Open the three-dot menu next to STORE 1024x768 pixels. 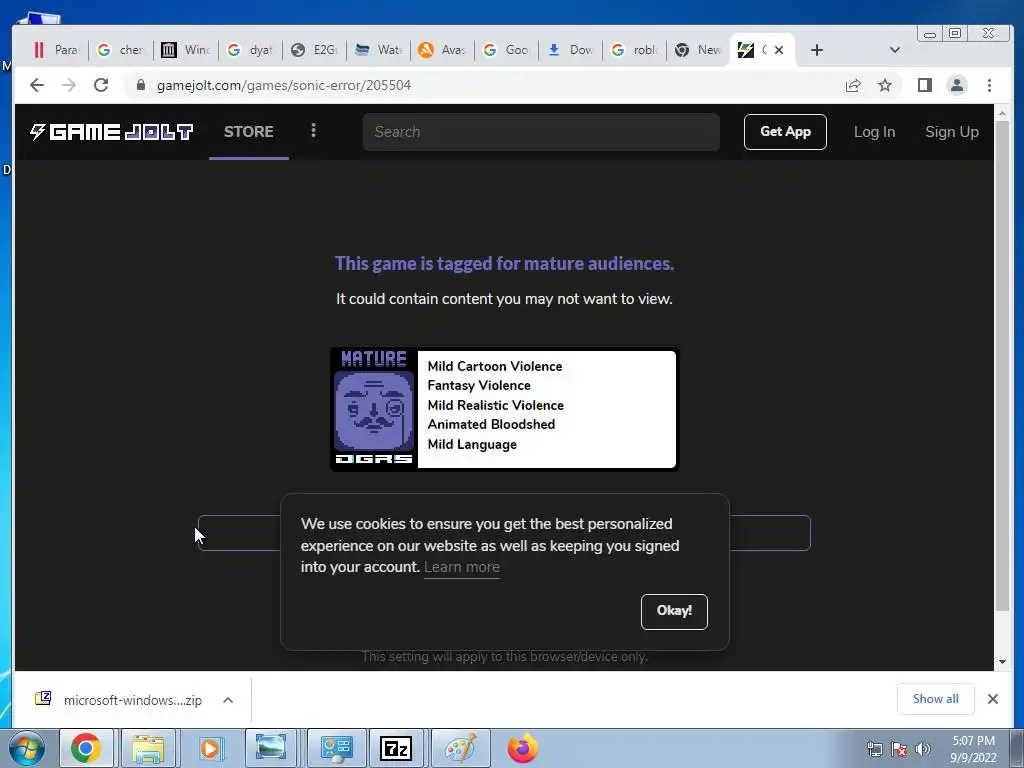point(313,131)
